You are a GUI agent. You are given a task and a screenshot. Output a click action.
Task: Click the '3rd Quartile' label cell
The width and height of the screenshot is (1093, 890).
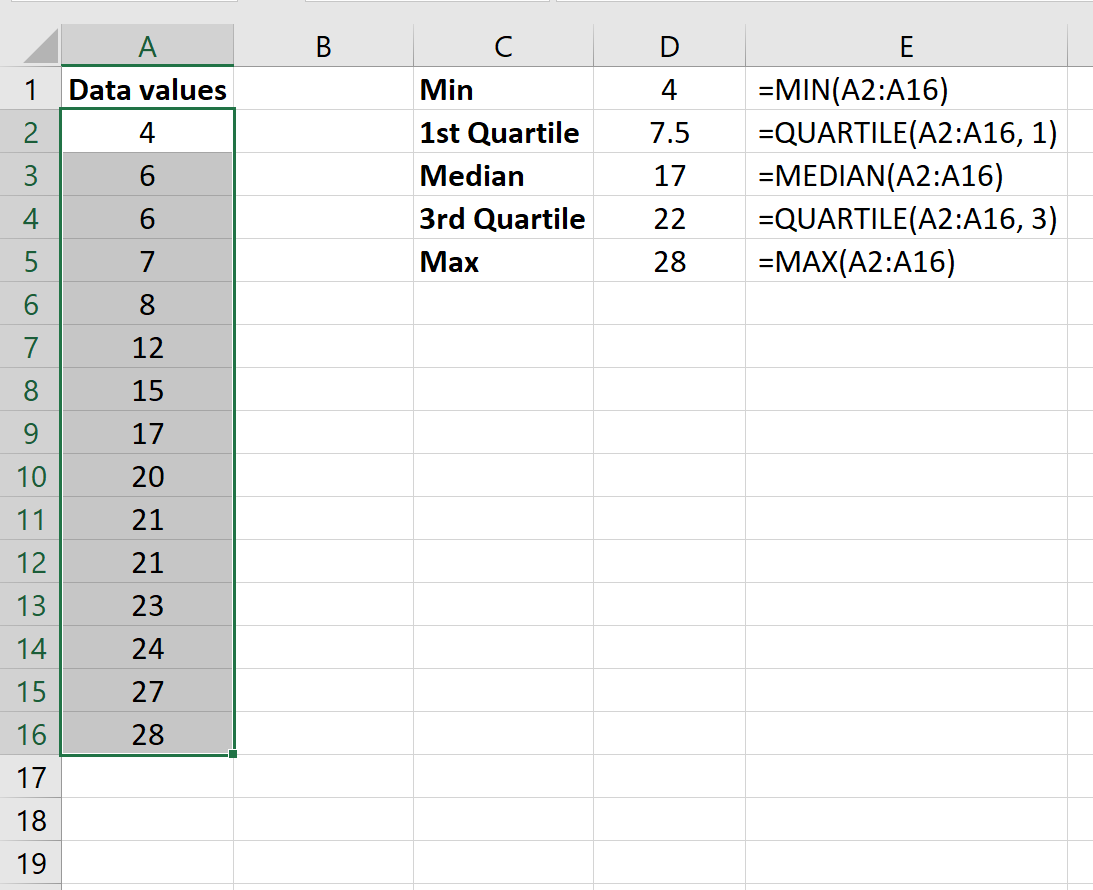point(503,219)
